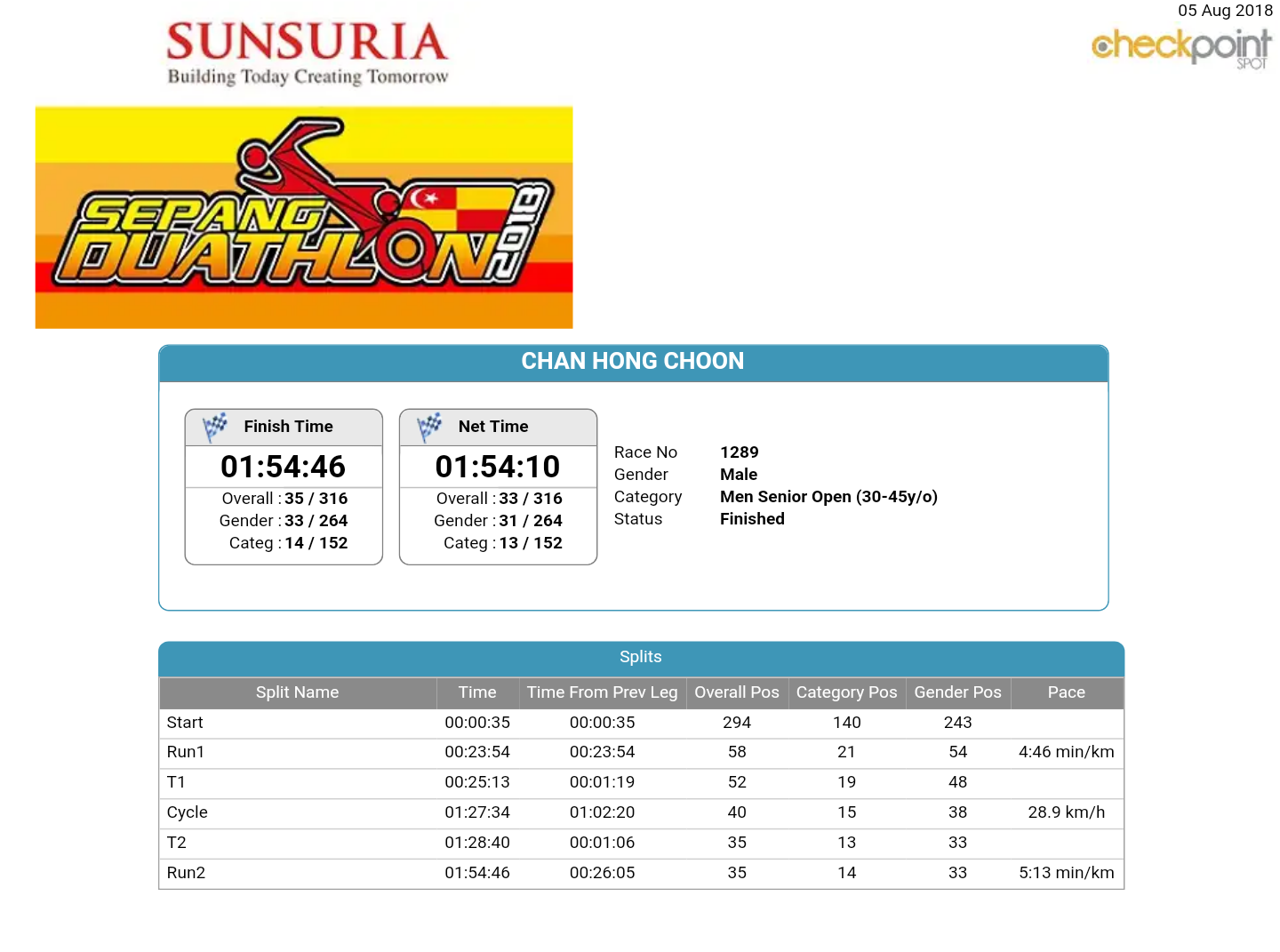Viewport: 1280px width, 952px height.
Task: Select the Sepang Duathlon 2018 banner image
Action: (x=304, y=218)
